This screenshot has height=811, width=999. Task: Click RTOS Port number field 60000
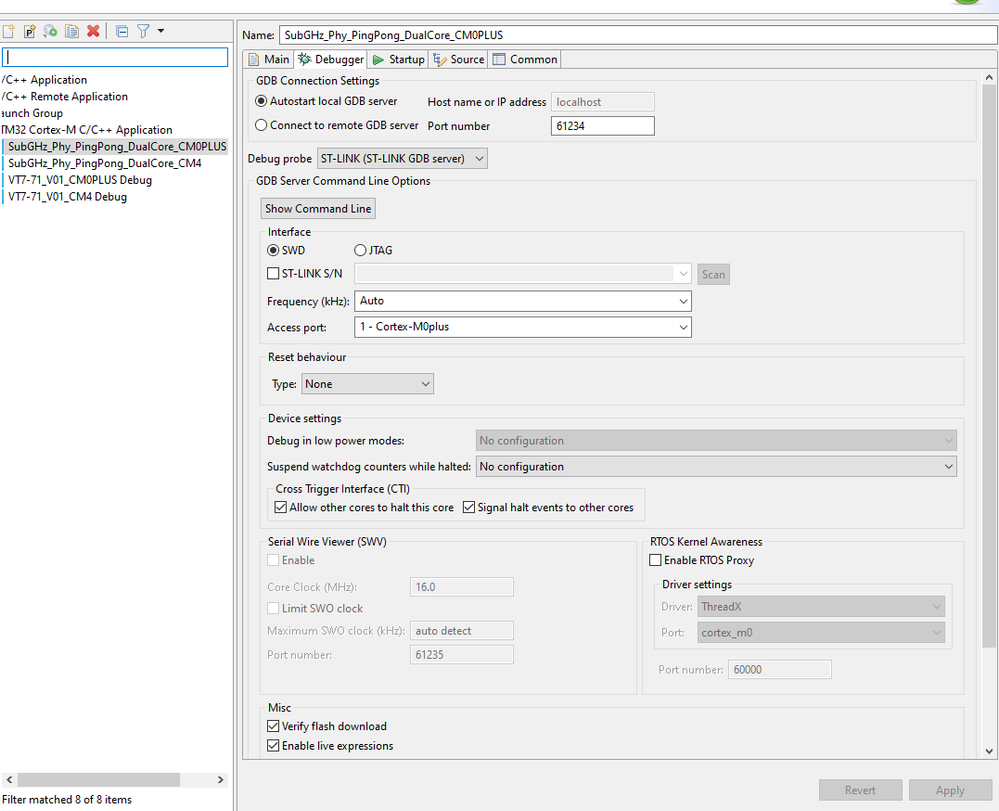click(x=780, y=670)
